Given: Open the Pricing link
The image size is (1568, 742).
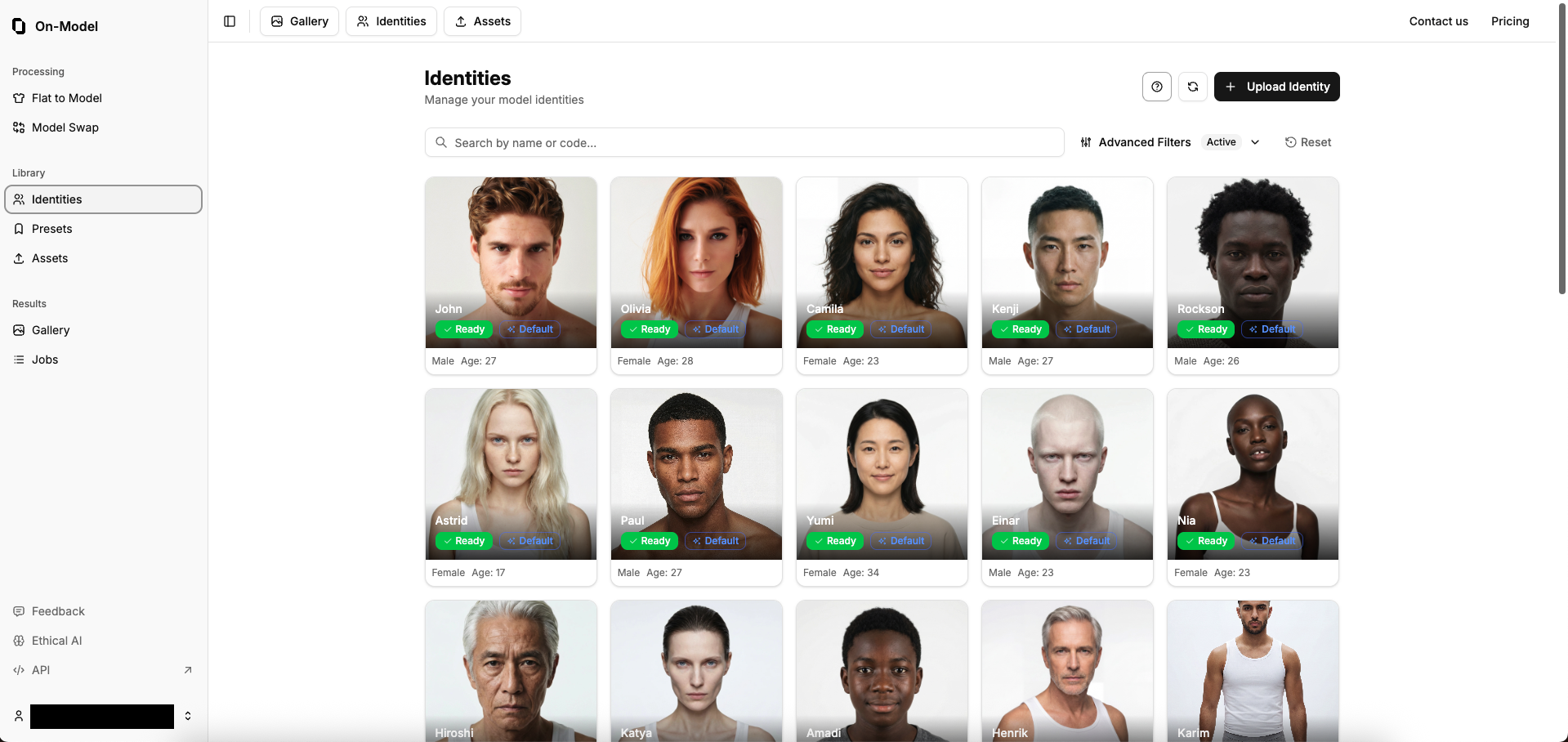Looking at the screenshot, I should (x=1510, y=21).
